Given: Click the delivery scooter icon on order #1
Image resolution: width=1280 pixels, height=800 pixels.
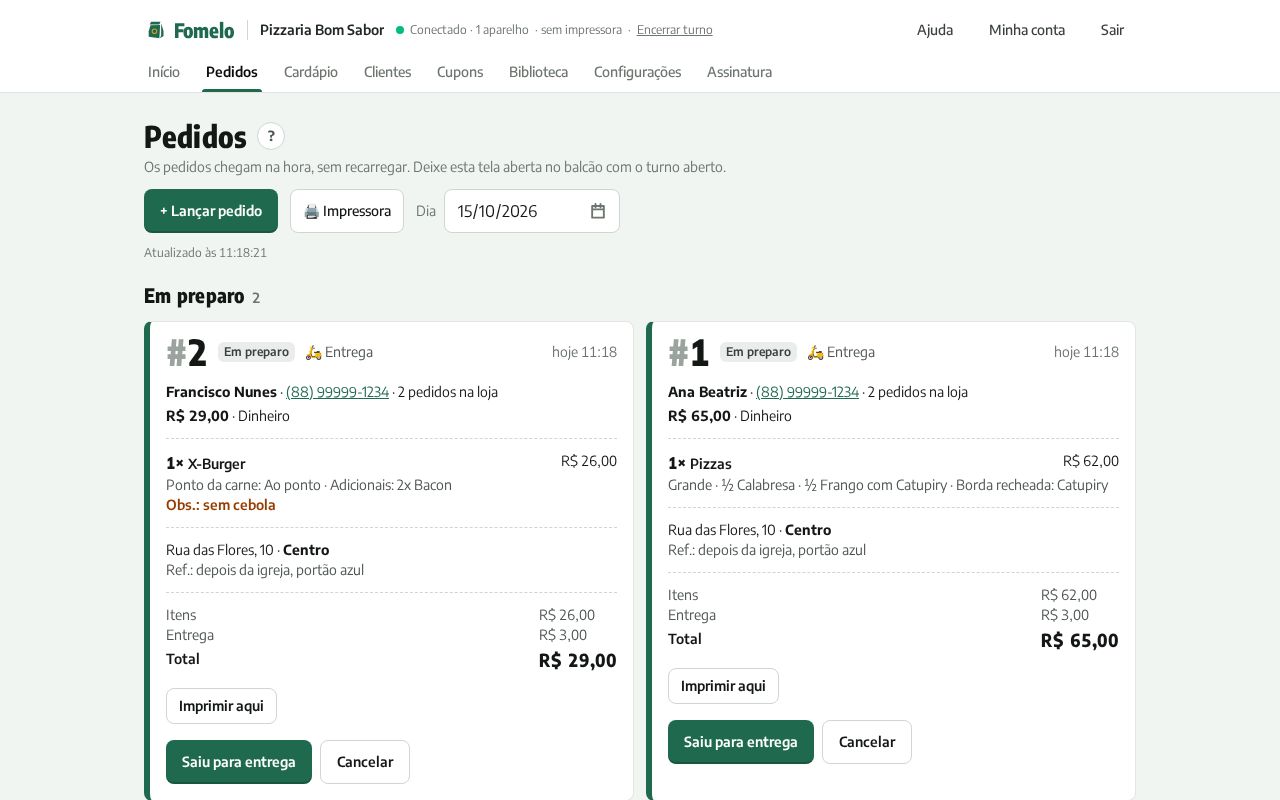Looking at the screenshot, I should pyautogui.click(x=816, y=352).
